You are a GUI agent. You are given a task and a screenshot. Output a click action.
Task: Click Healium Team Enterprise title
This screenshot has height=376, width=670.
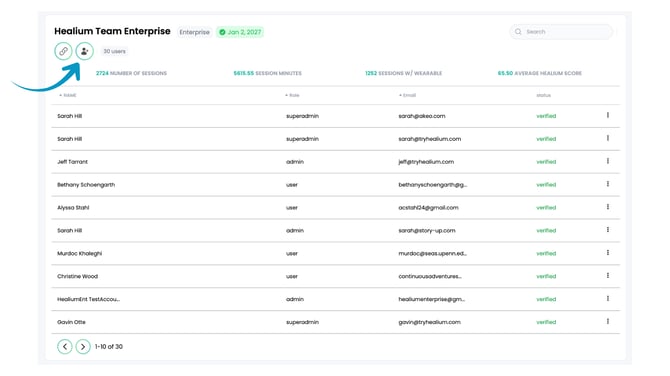click(112, 31)
